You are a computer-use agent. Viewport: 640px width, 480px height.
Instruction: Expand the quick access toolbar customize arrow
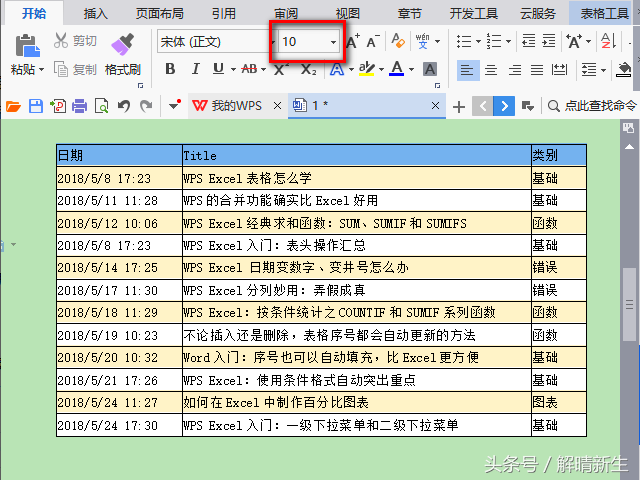pyautogui.click(x=174, y=106)
